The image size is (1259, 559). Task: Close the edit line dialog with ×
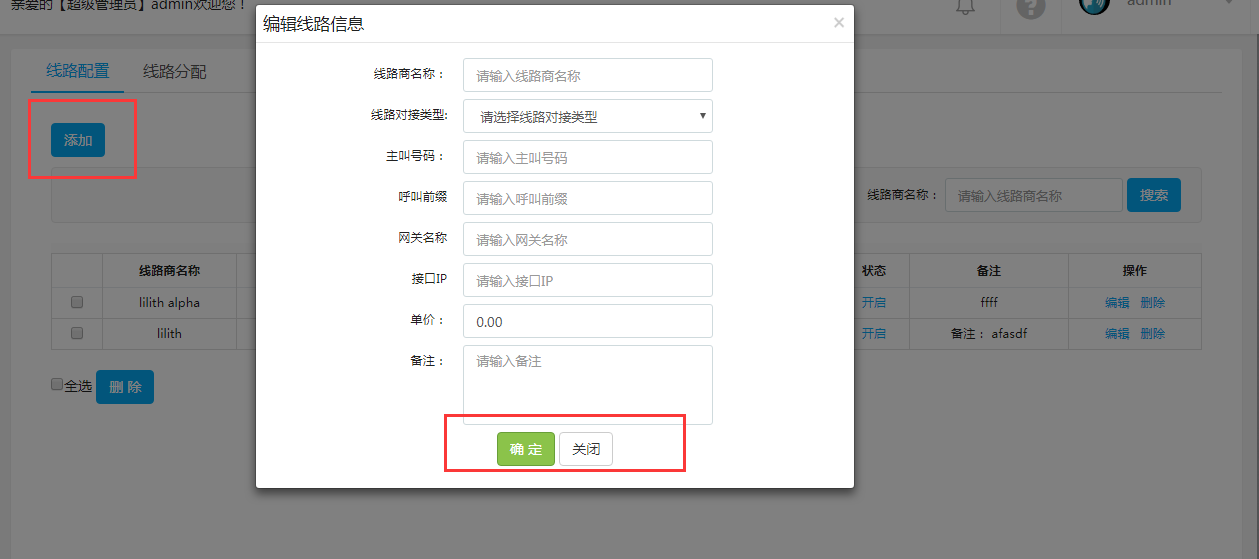pyautogui.click(x=838, y=23)
